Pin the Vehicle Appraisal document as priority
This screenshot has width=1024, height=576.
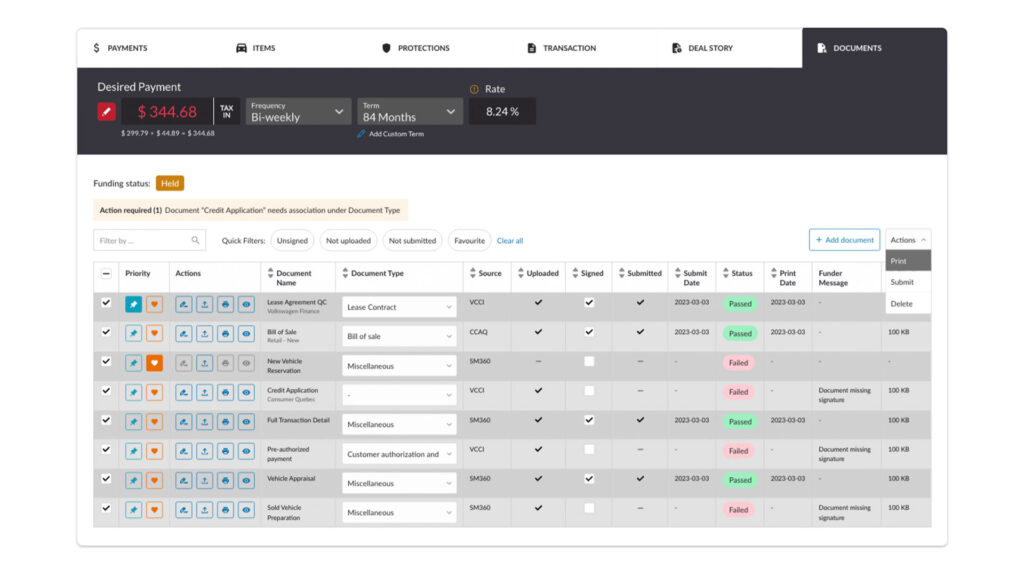[x=133, y=480]
